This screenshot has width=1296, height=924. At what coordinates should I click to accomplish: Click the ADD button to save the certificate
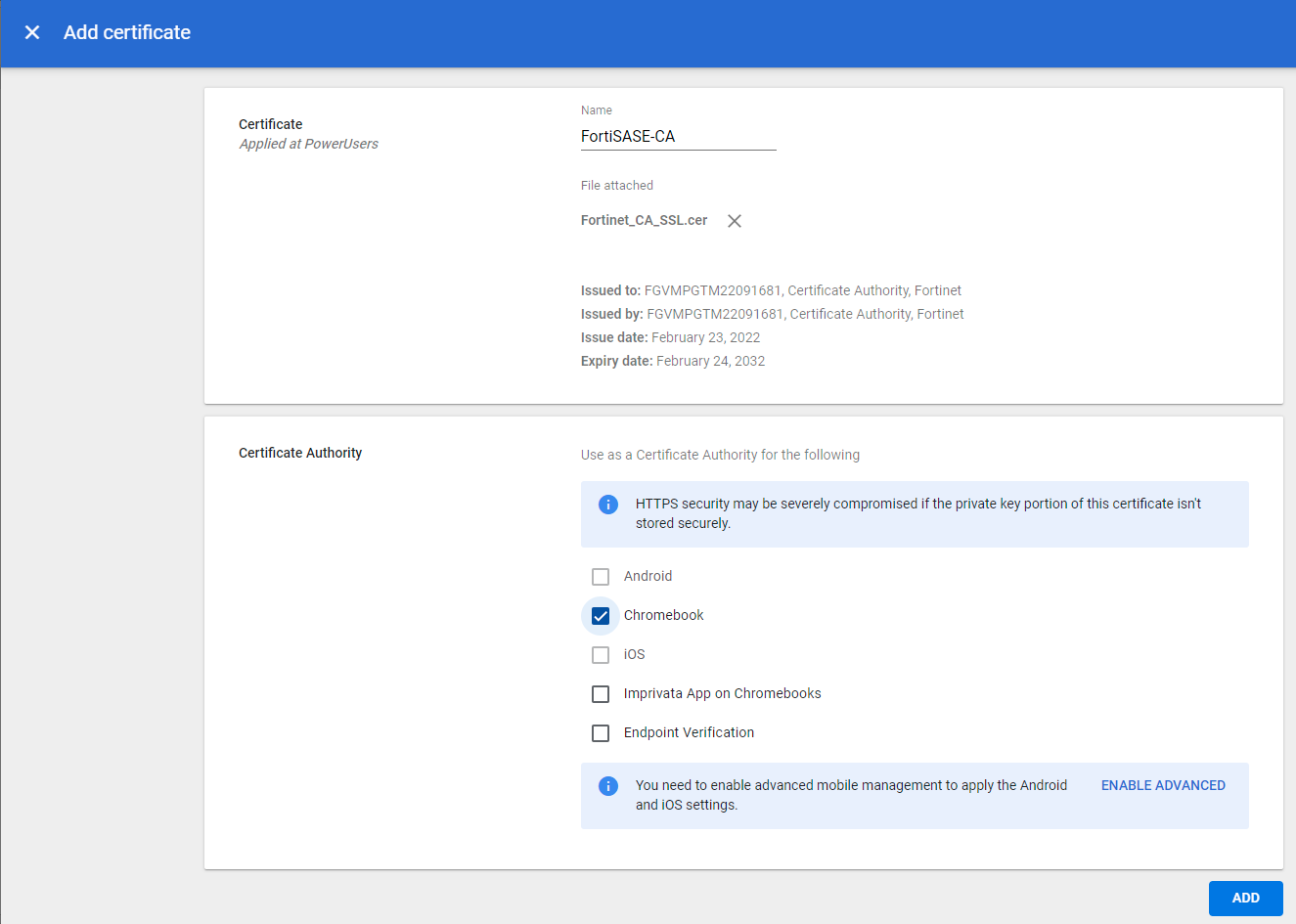pos(1244,898)
